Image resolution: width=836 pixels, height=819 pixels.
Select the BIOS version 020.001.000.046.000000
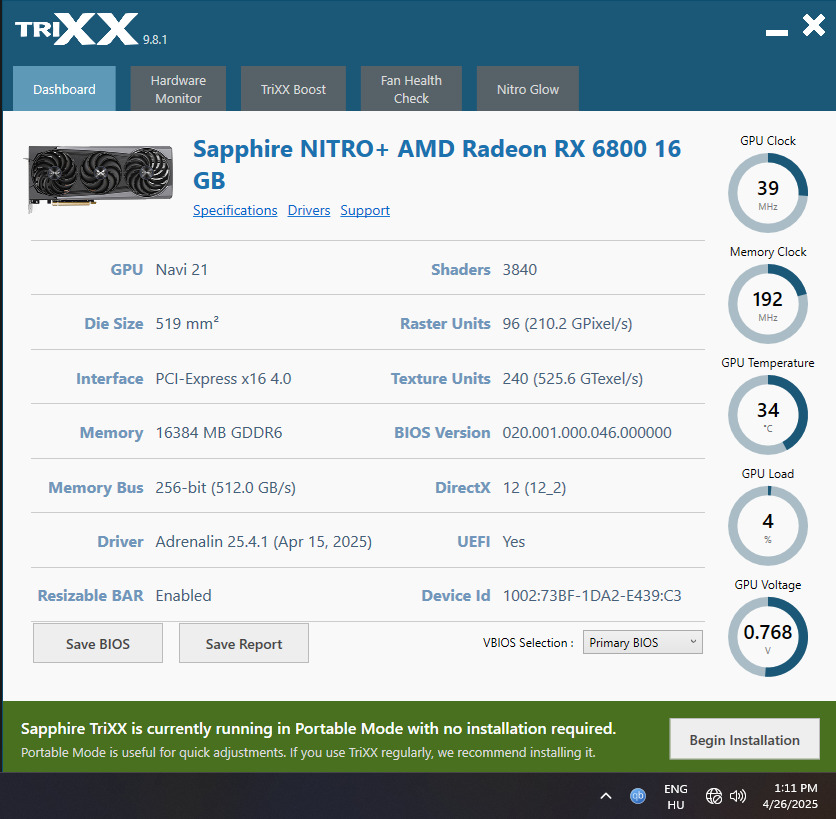tap(587, 432)
